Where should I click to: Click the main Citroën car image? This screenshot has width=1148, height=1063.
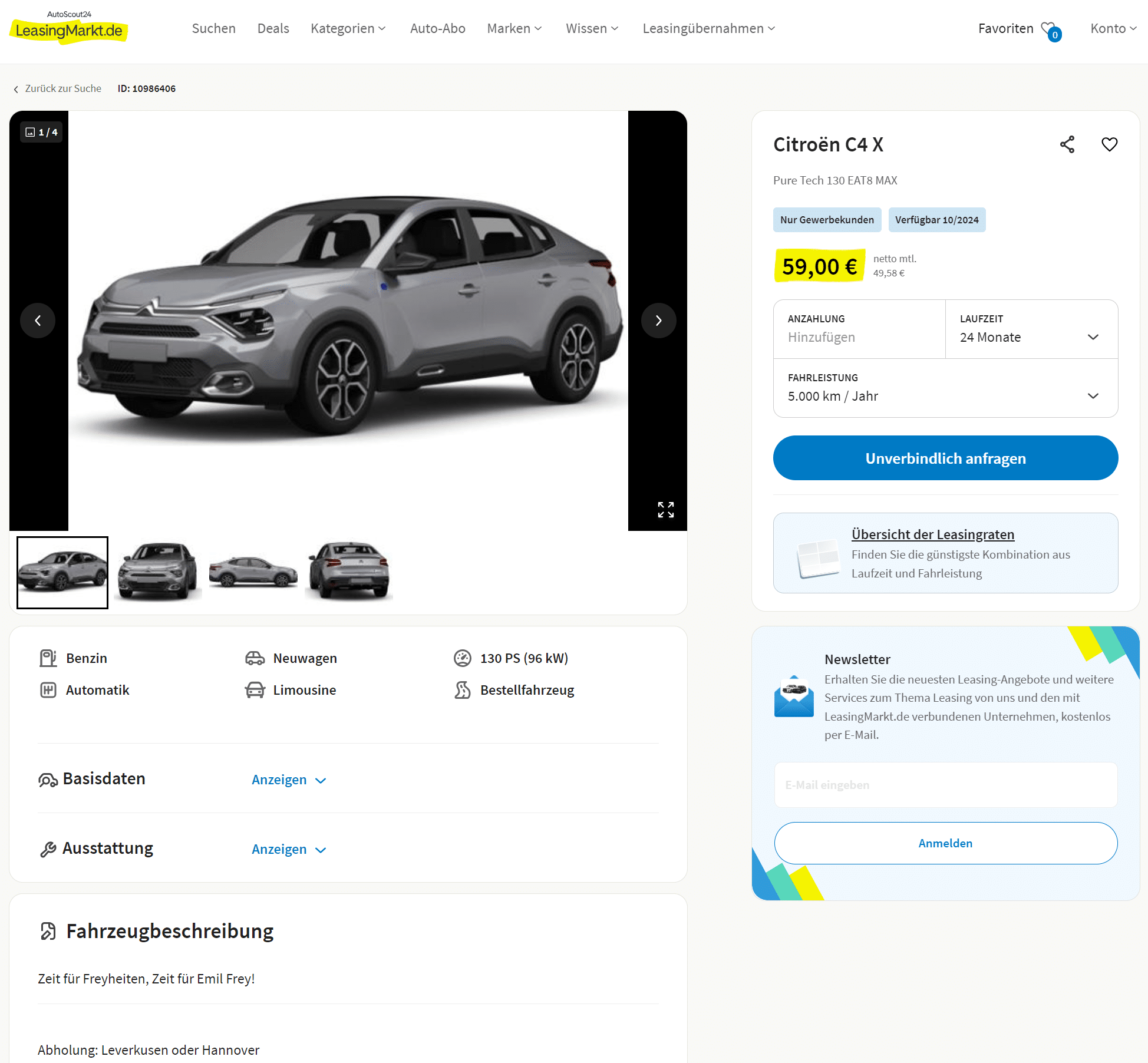click(x=348, y=321)
